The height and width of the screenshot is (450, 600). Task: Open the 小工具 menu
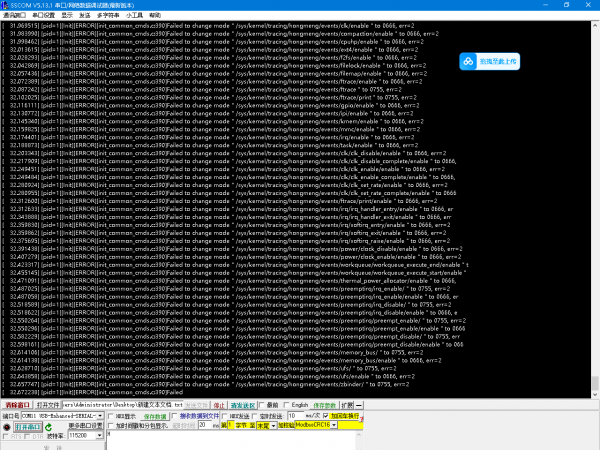pos(134,17)
